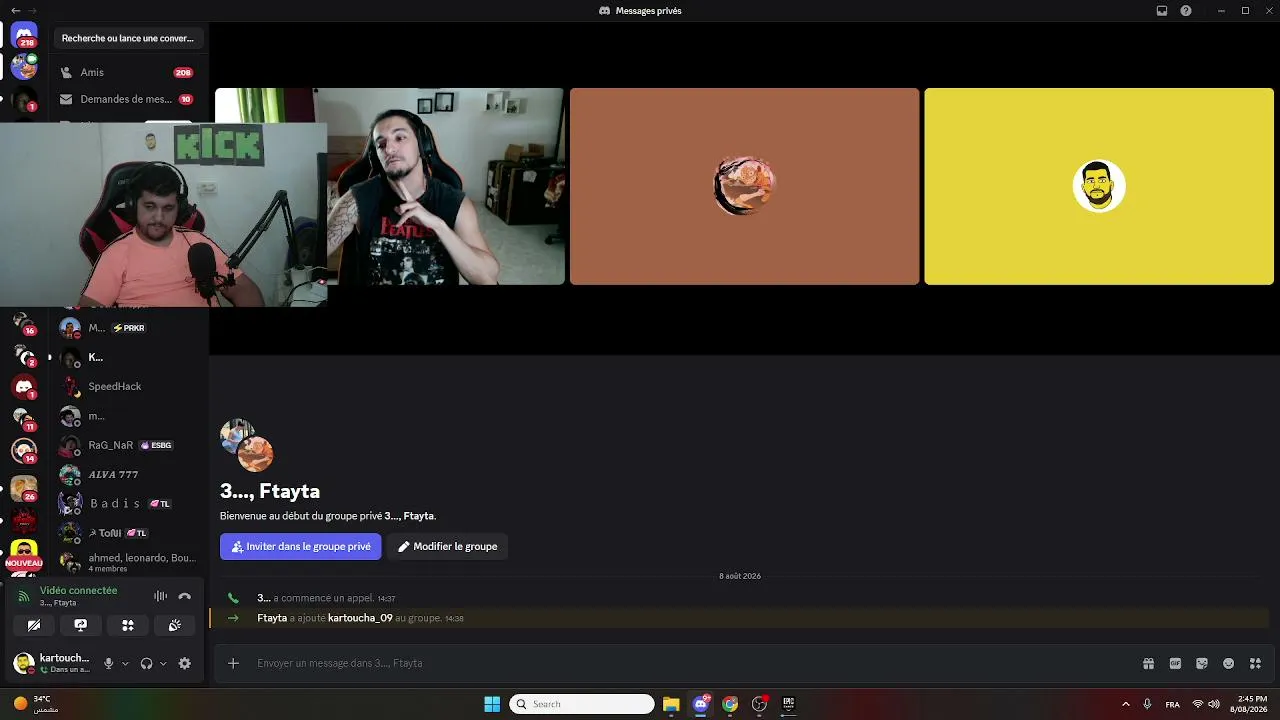Click Vidéo connectée status text
This screenshot has height=720, width=1280.
[x=78, y=590]
